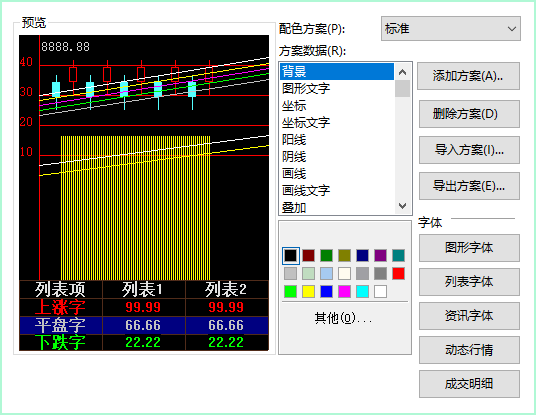Image resolution: width=536 pixels, height=415 pixels.
Task: Click the list scrollbar down arrow
Action: [403, 206]
